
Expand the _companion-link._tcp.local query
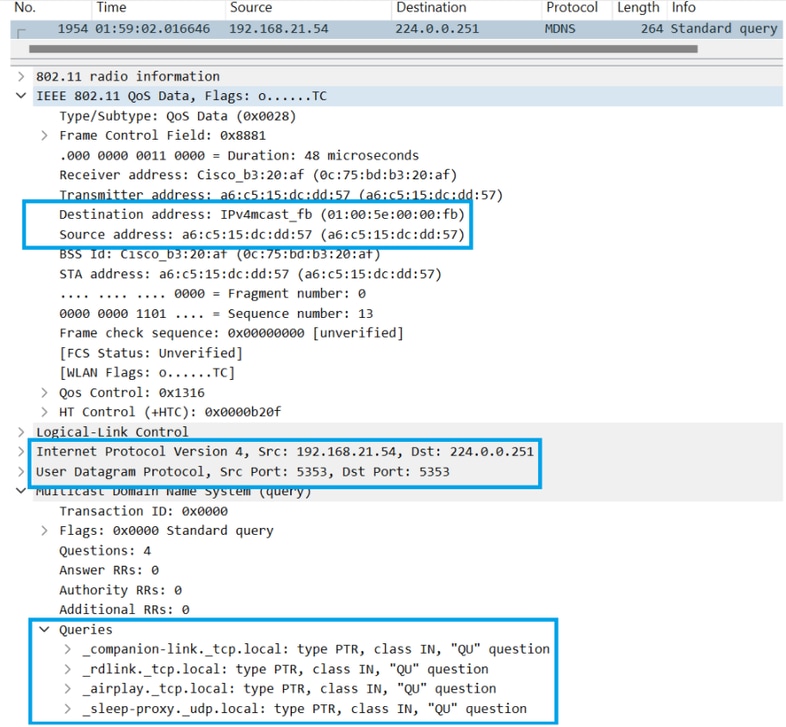pyautogui.click(x=68, y=649)
